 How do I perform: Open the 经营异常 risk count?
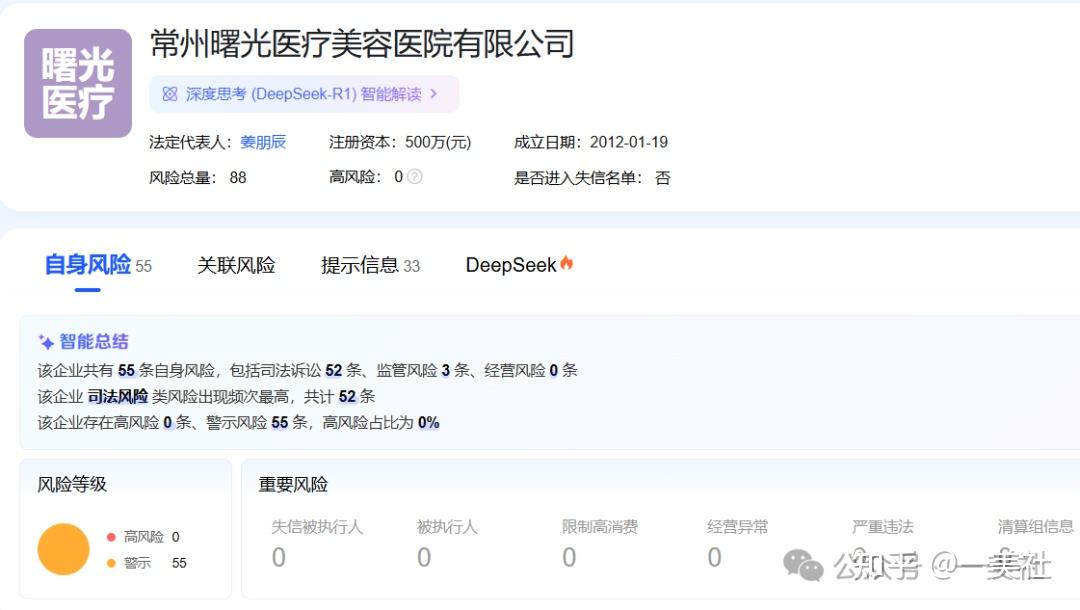pyautogui.click(x=714, y=557)
